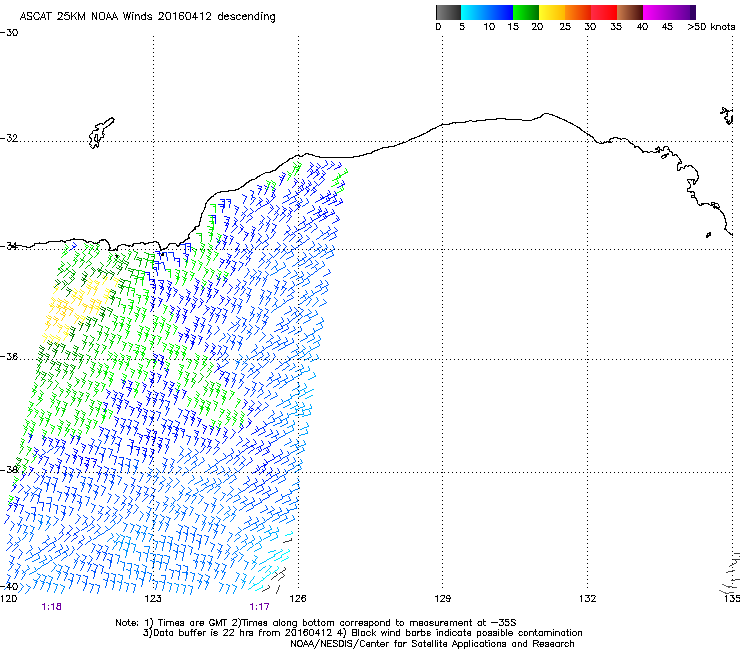Click the longitude label "126"
The width and height of the screenshot is (740, 650).
[298, 599]
